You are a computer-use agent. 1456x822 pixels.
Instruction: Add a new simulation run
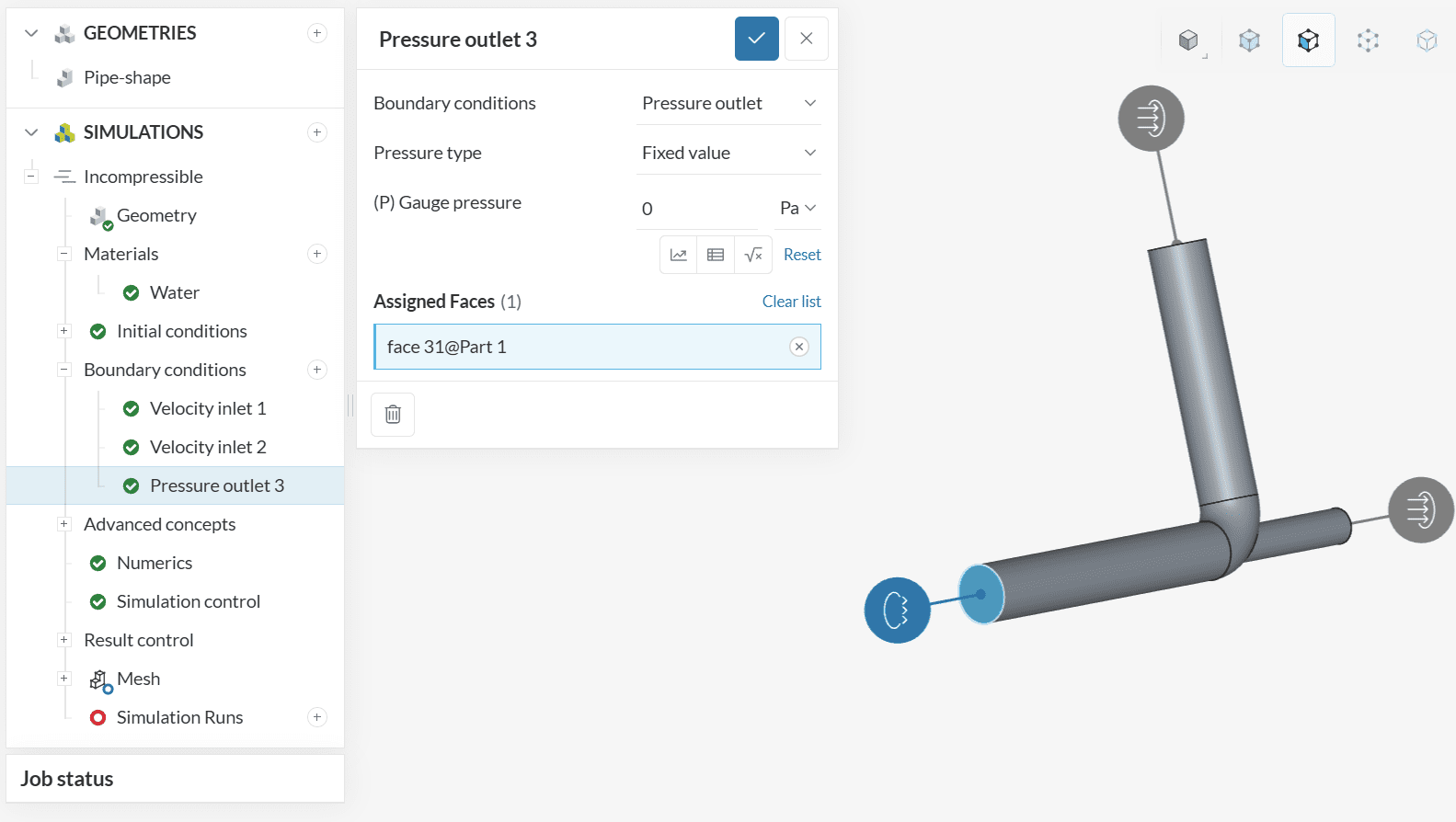click(x=317, y=717)
